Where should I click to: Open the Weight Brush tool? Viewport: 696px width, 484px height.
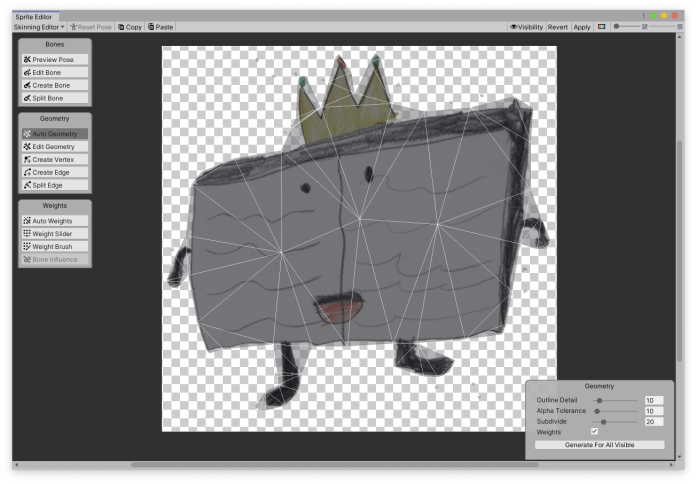point(55,247)
